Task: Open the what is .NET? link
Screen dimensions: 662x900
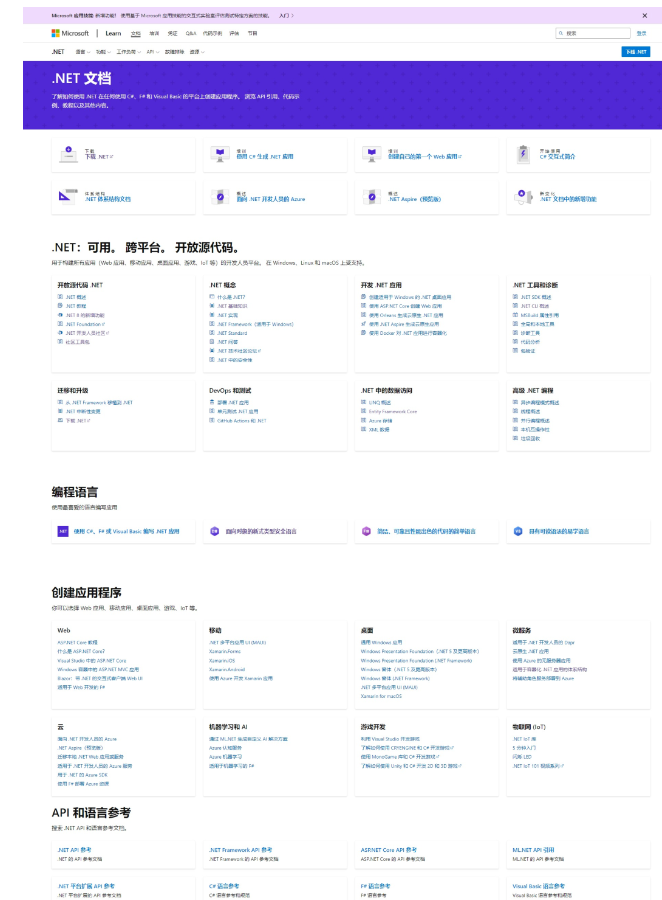Action: click(x=231, y=297)
